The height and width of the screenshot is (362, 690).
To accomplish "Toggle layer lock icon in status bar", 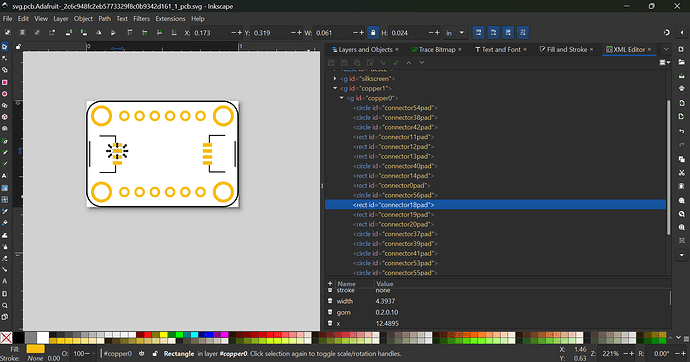I will pyautogui.click(x=155, y=354).
